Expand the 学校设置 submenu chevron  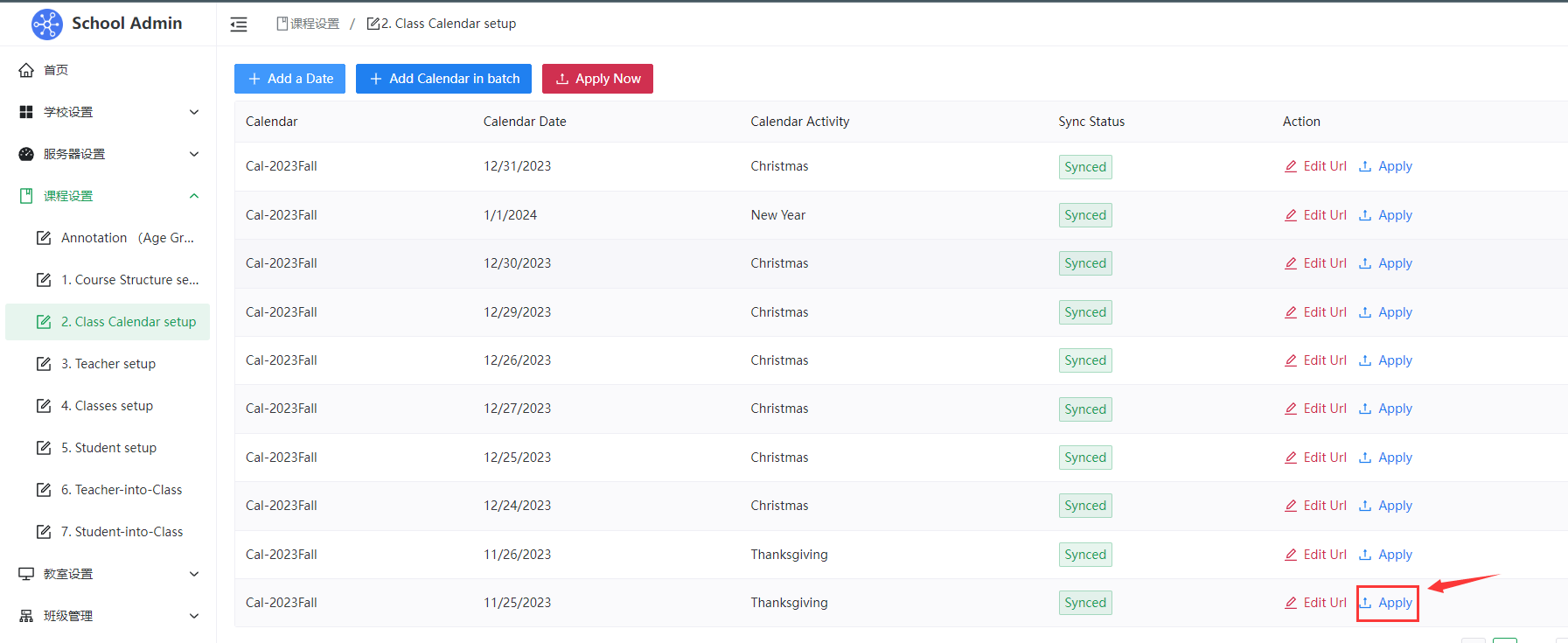(194, 112)
